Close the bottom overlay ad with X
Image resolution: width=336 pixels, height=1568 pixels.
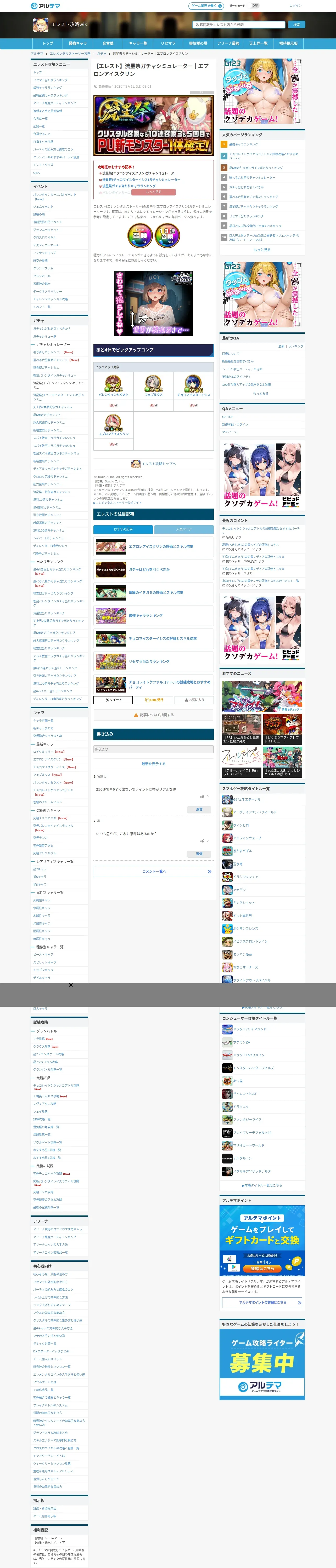[x=71, y=985]
